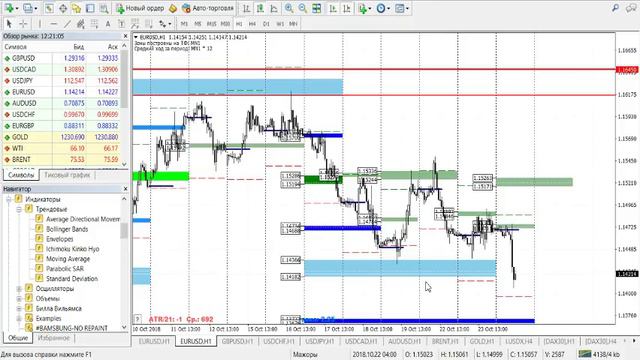640x360 pixels.
Task: Toggle the Market Watch panel icon
Action: click(49, 8)
